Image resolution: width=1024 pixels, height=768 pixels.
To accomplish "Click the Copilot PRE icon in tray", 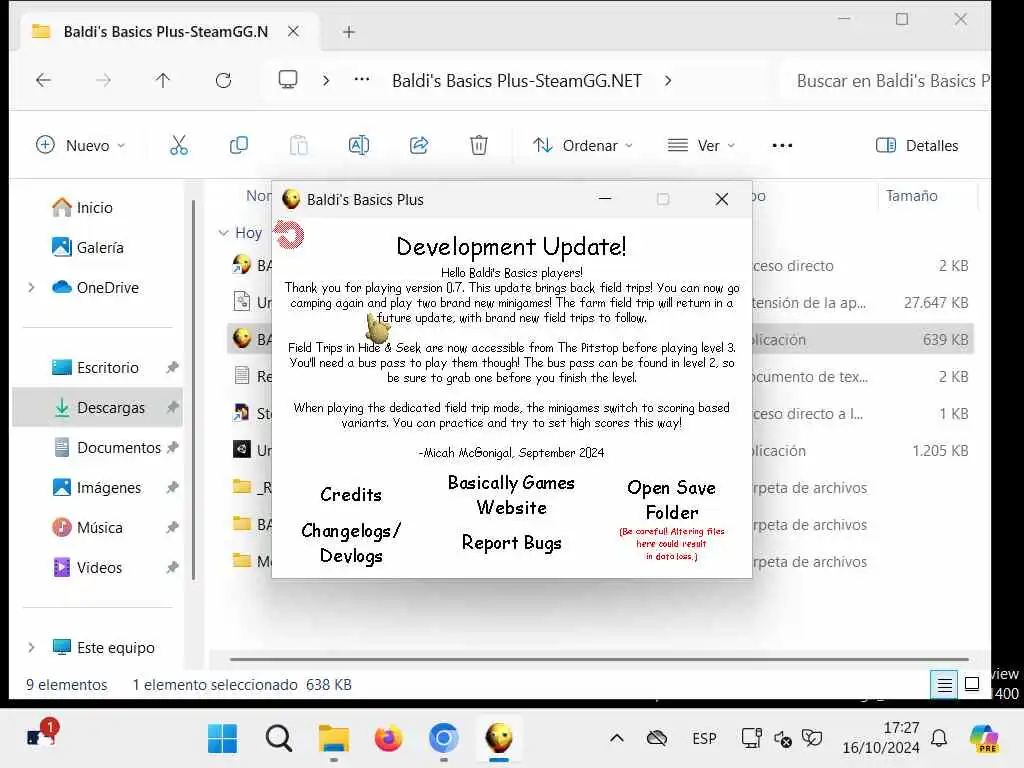I will [x=984, y=739].
